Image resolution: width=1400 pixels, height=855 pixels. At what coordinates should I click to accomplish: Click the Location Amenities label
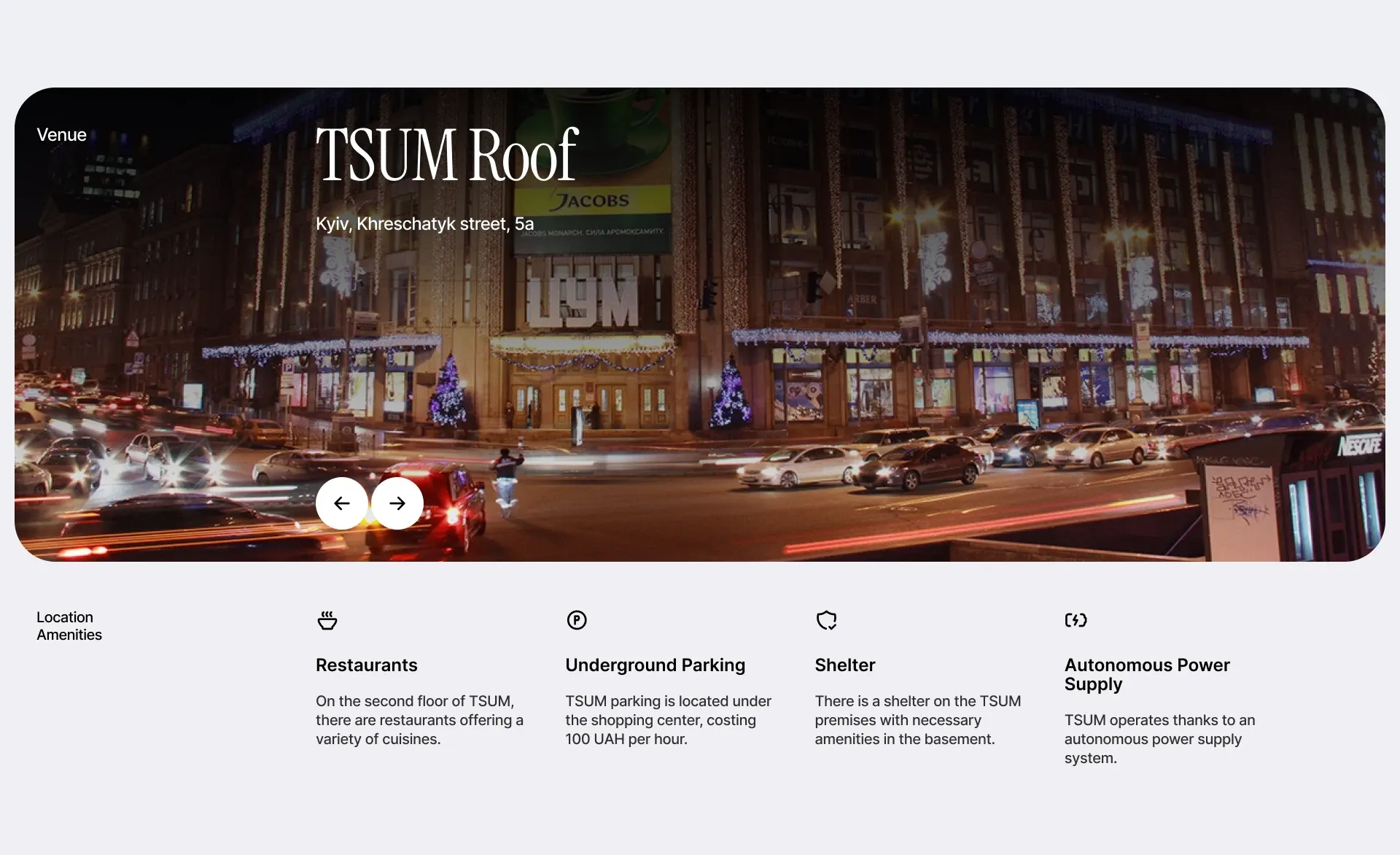(69, 626)
